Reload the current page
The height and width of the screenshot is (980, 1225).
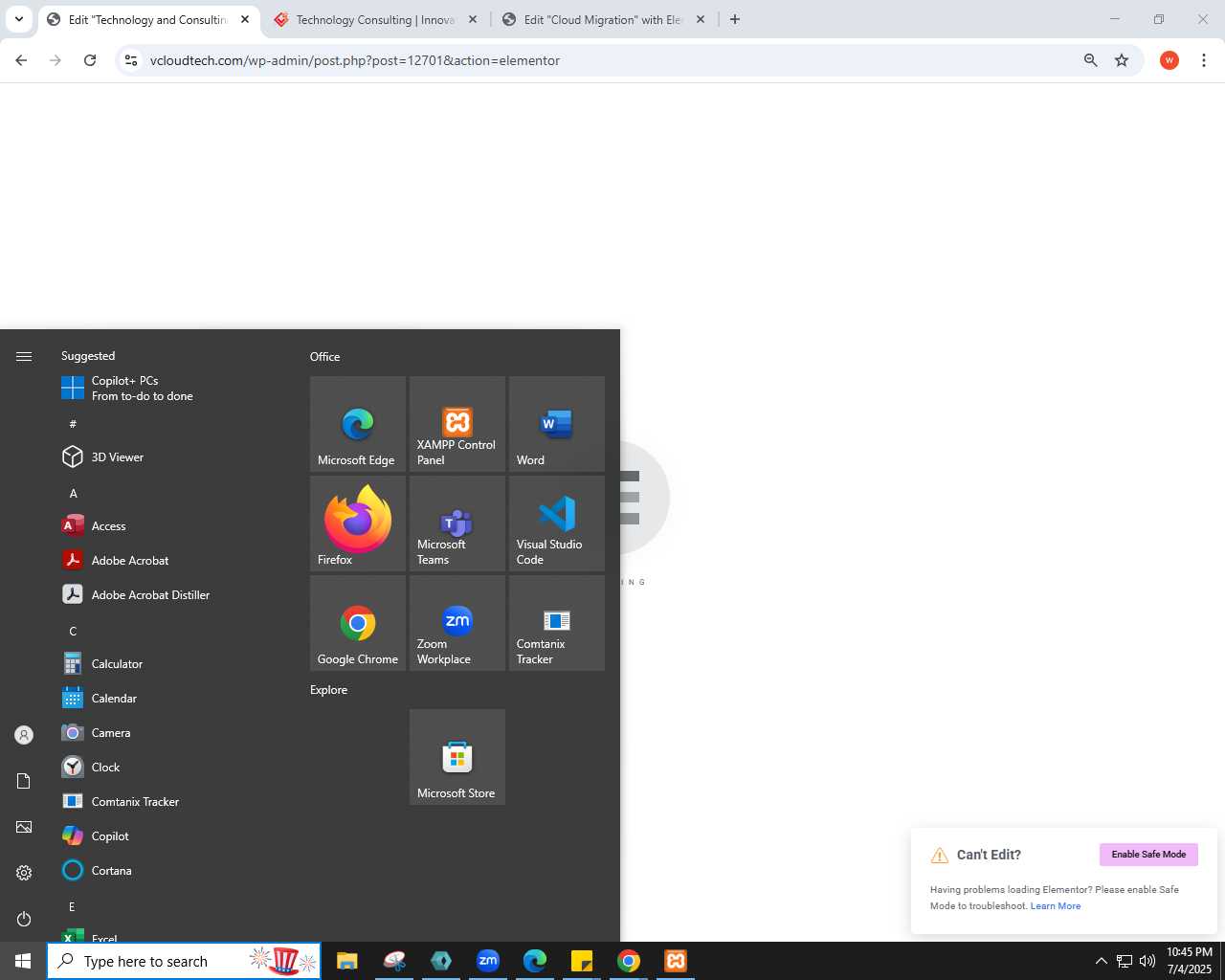point(90,60)
